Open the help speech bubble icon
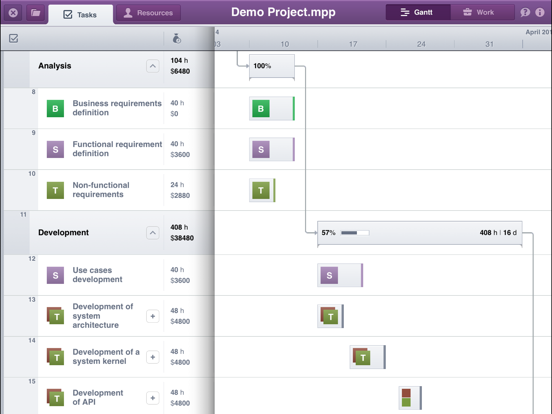 (525, 12)
